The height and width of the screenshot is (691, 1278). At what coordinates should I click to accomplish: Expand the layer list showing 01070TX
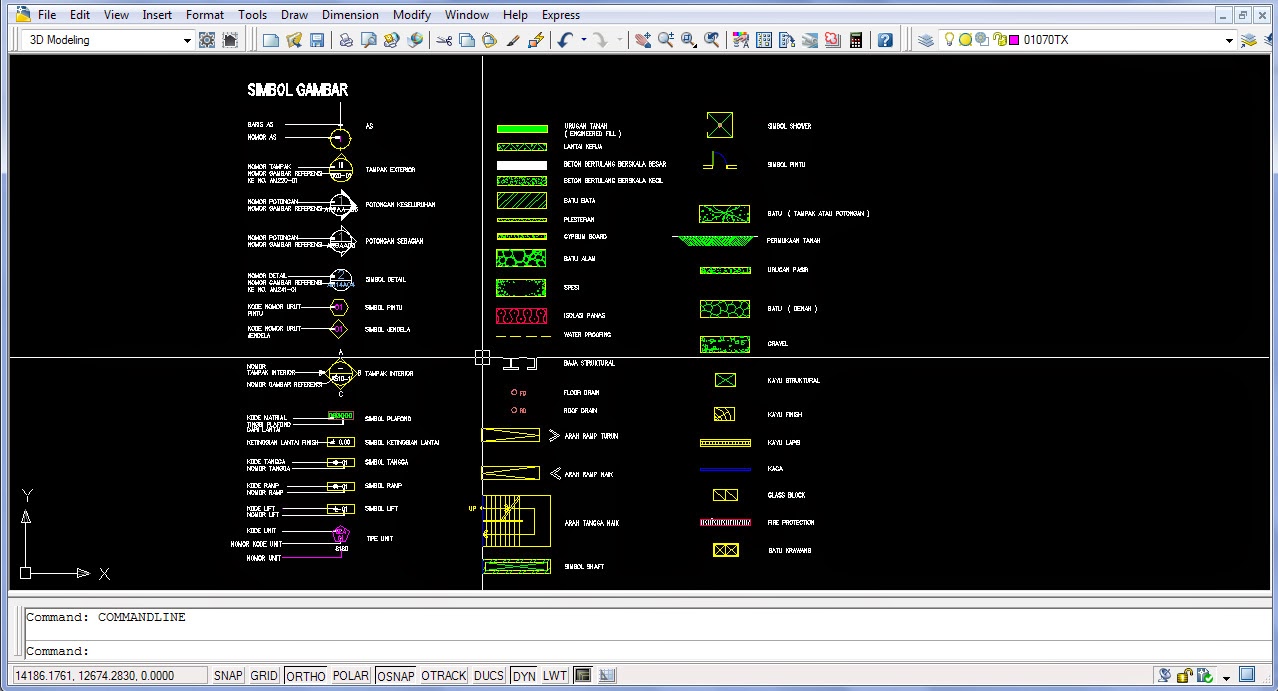tap(1229, 40)
